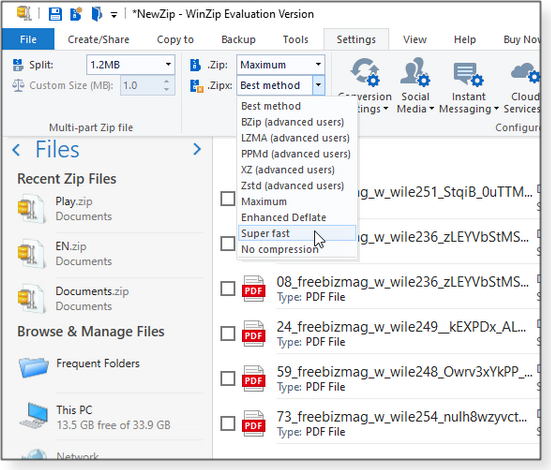The width and height of the screenshot is (551, 470).
Task: Collapse the .Zipx Best method dropdown arrow
Action: click(x=318, y=85)
